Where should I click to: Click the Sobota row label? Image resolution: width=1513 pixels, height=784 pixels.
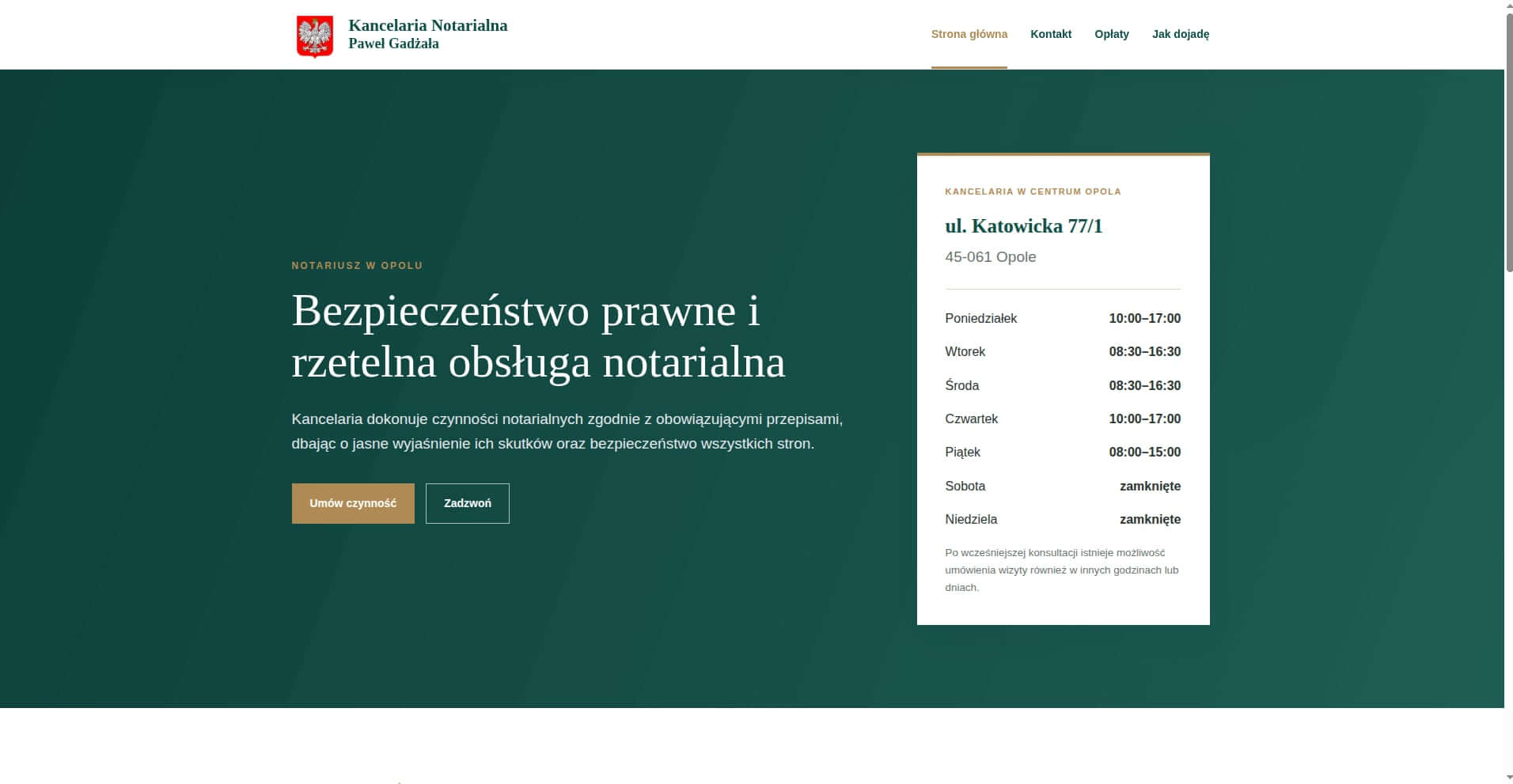tap(965, 486)
